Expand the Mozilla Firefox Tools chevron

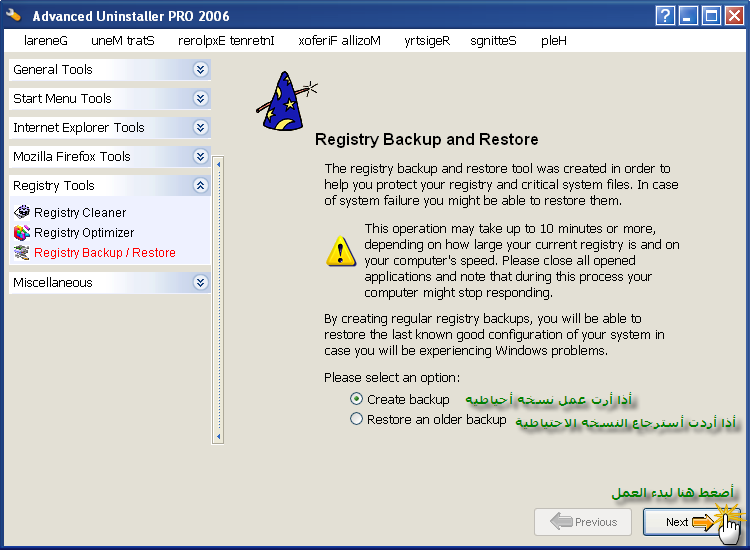click(x=200, y=156)
